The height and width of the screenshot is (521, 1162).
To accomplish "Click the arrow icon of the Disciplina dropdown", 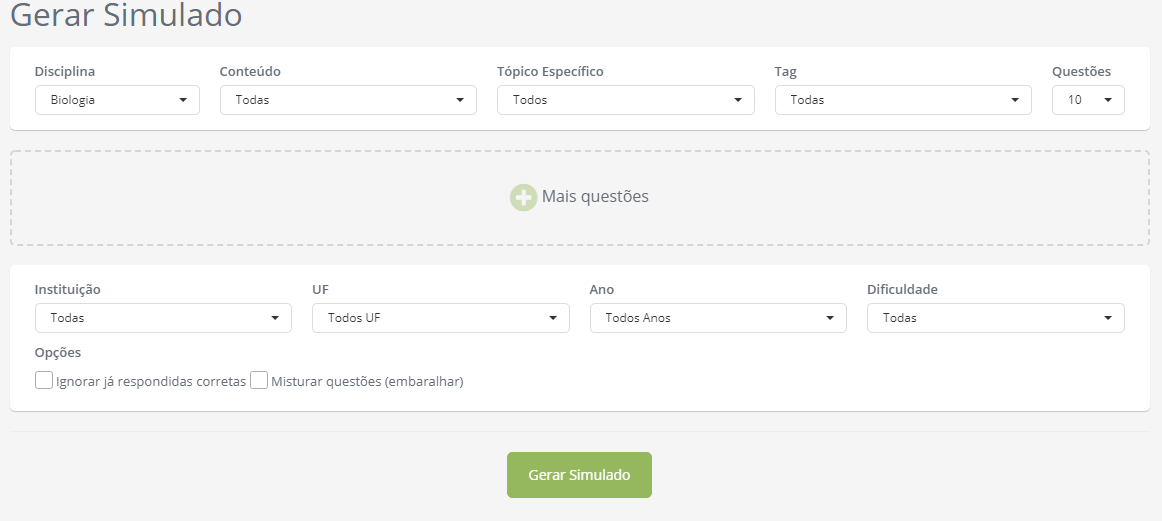I will pos(183,100).
